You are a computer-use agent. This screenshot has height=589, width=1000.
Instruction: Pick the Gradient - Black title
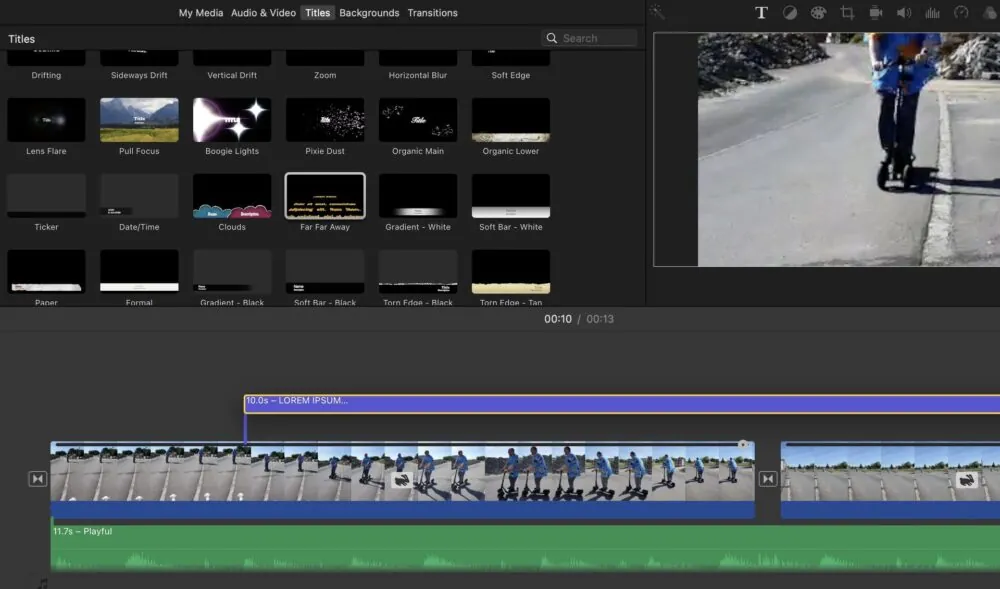[232, 272]
